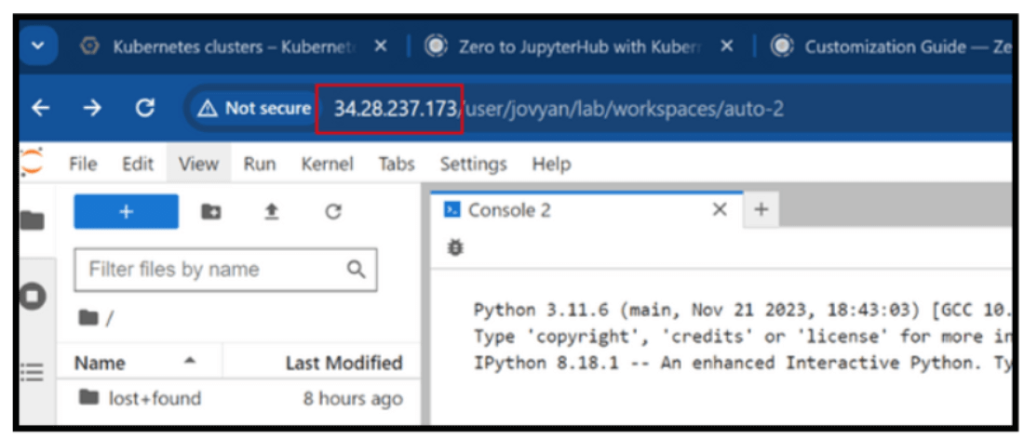The height and width of the screenshot is (438, 1024).
Task: Close the Kubernetes clusters browser tab
Action: (381, 47)
